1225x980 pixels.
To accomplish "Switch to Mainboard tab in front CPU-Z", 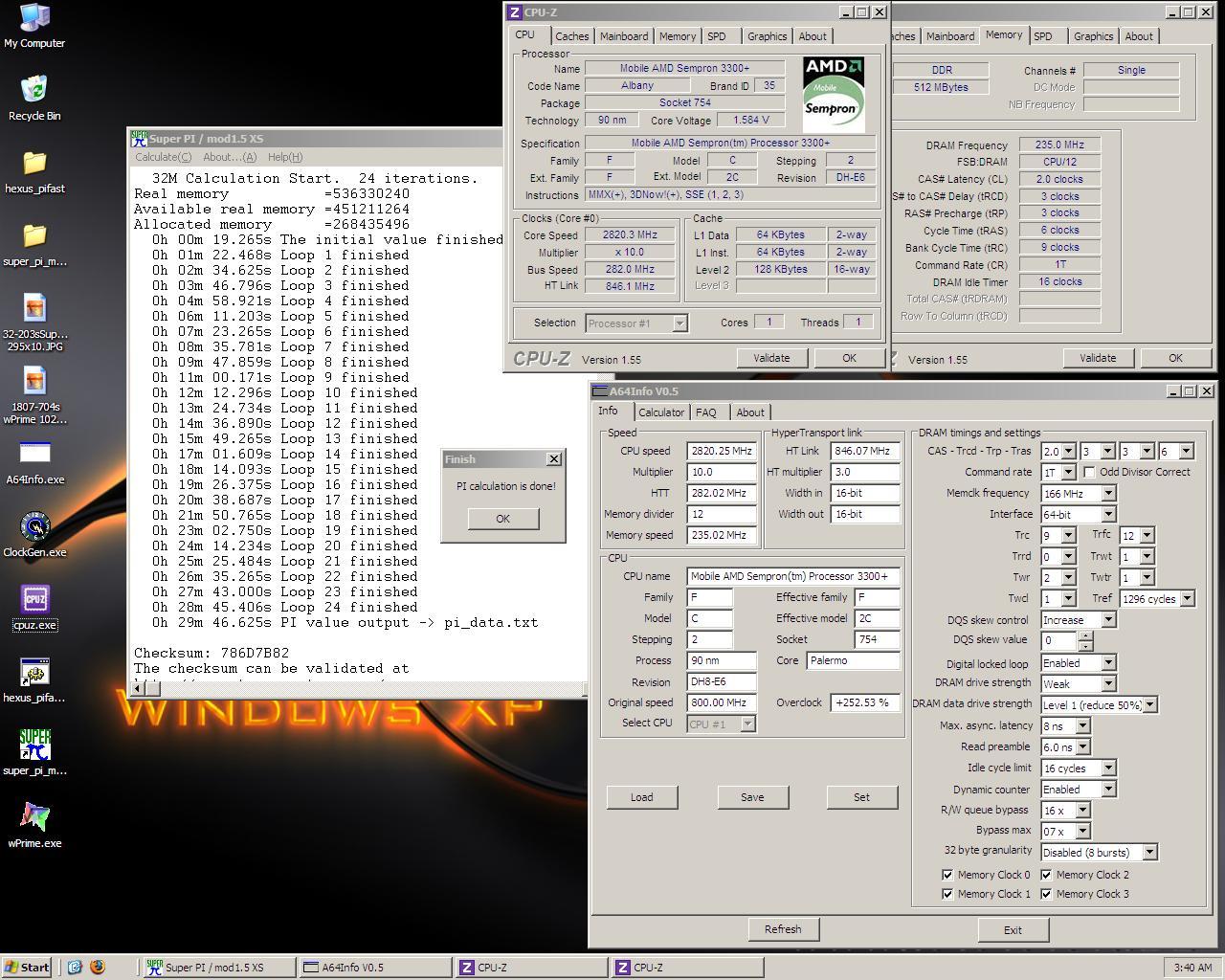I will tap(624, 36).
